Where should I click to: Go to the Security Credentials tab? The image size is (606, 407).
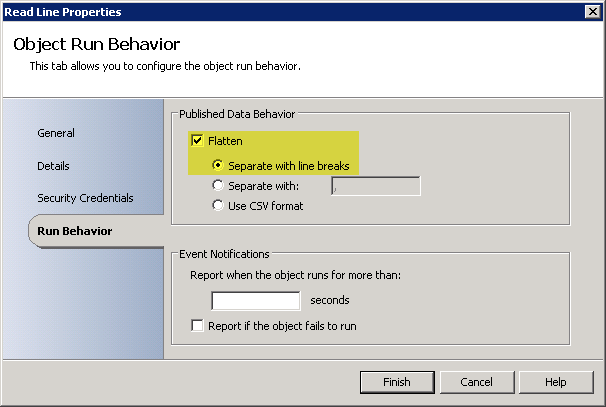point(85,198)
